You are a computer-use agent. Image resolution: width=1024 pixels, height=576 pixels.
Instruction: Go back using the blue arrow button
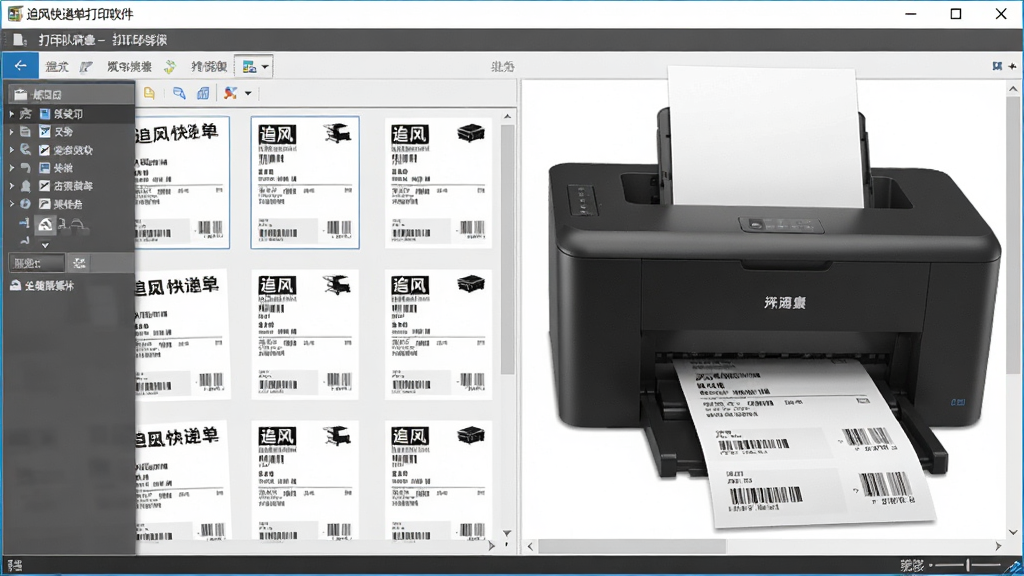(x=20, y=66)
